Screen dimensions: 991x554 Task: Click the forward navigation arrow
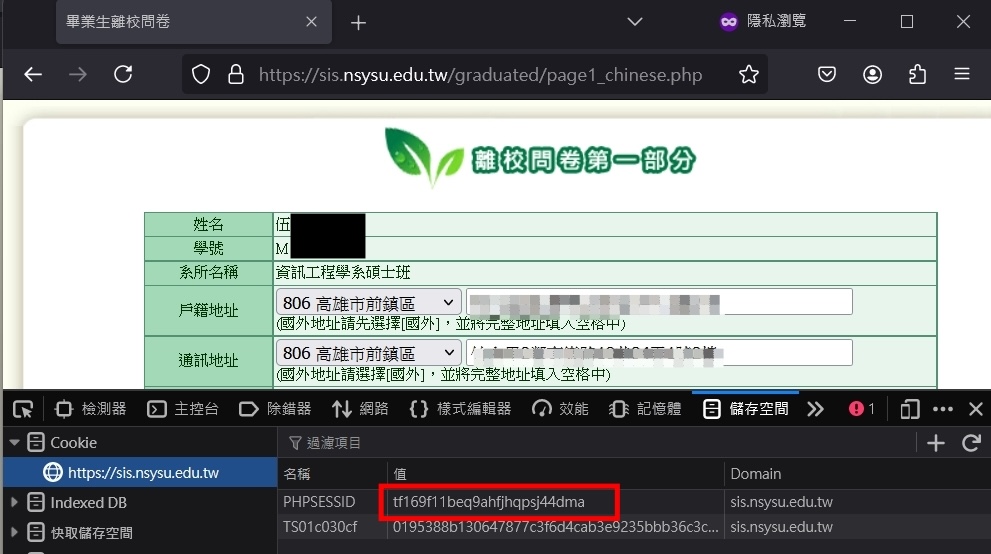click(x=78, y=75)
